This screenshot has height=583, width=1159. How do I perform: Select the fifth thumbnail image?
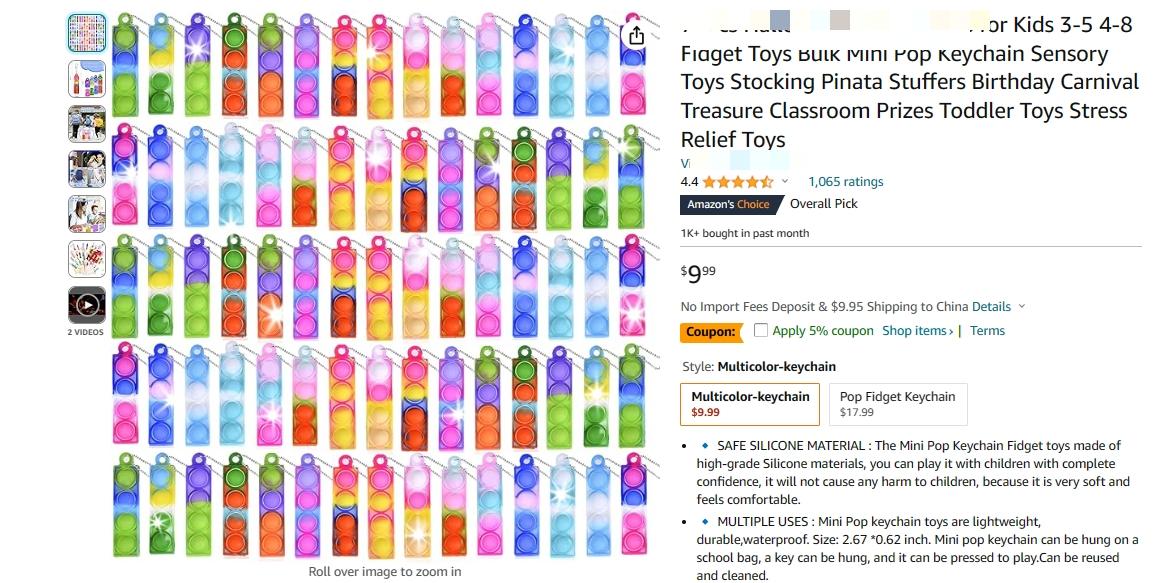(86, 214)
